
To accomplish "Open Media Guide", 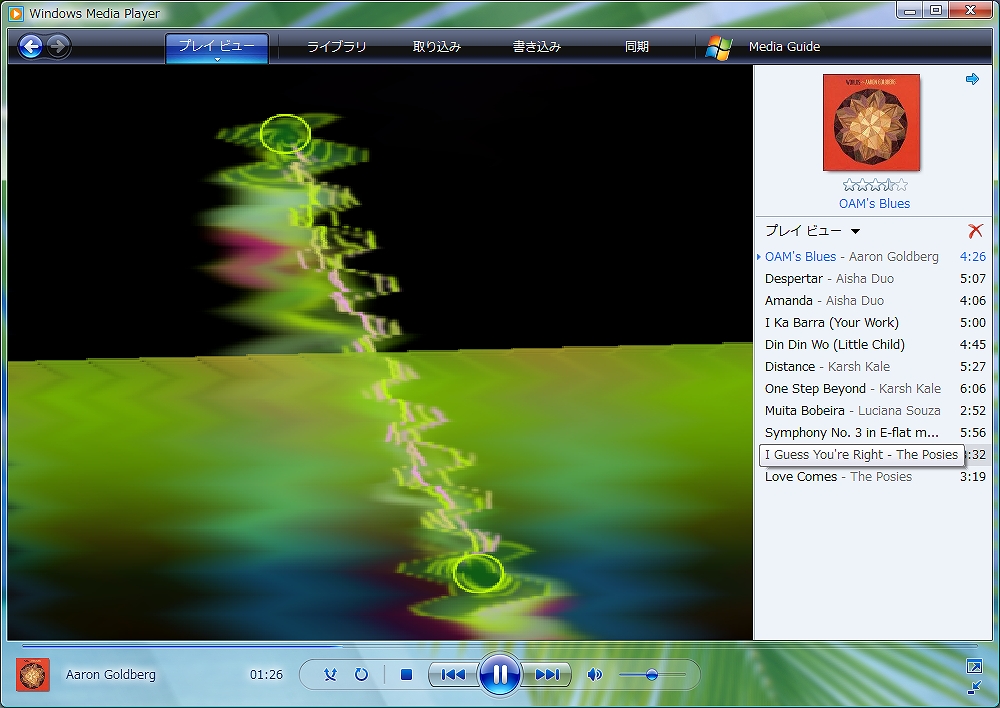I will click(783, 47).
